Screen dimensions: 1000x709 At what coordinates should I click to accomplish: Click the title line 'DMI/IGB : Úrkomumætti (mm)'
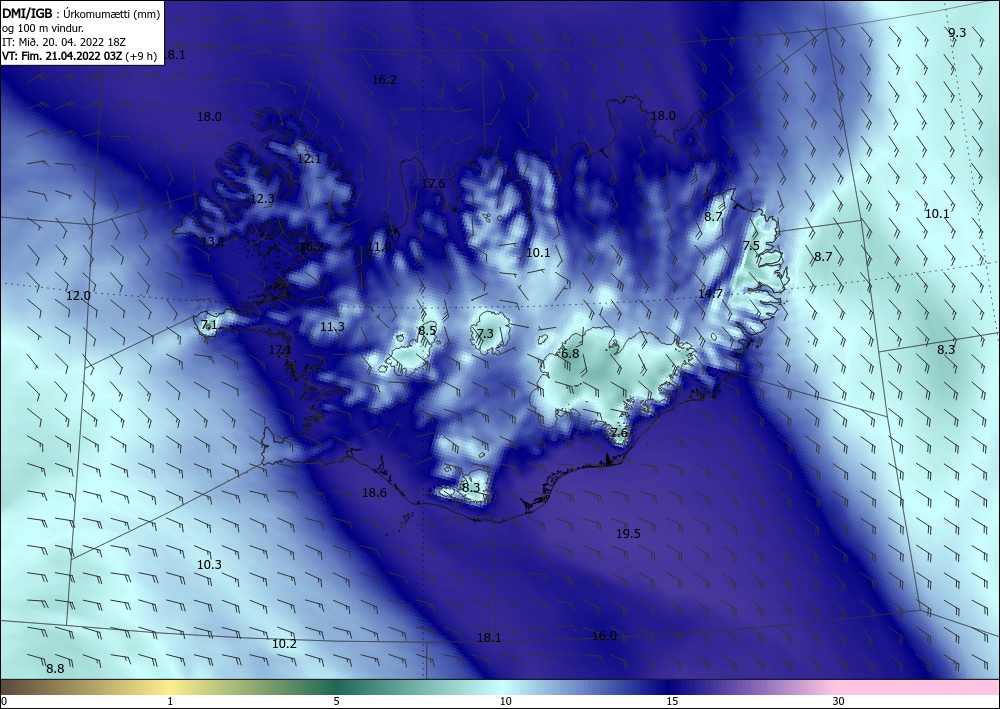(x=81, y=13)
